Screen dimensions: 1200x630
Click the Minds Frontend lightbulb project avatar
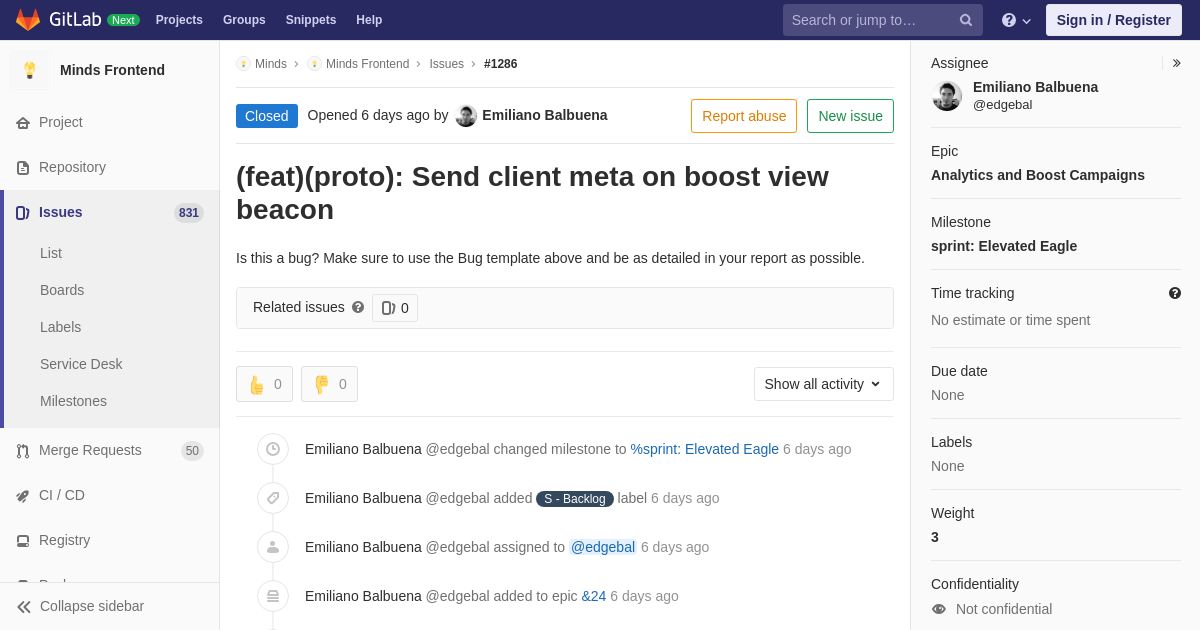pos(30,70)
